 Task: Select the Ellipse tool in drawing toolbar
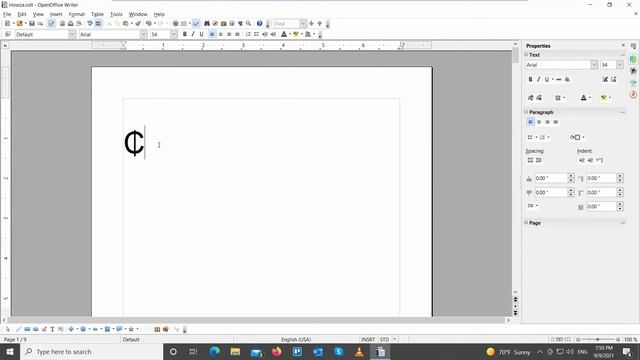coord(36,329)
